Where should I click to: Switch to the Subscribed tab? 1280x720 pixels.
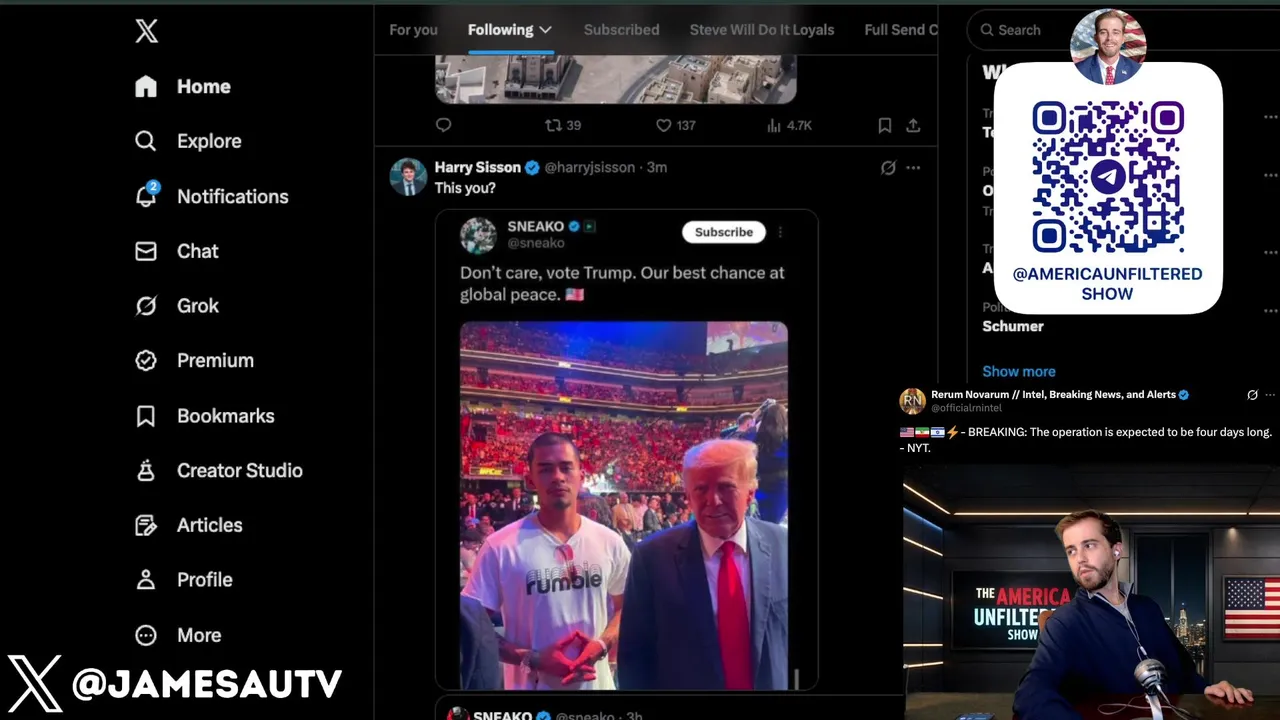coord(621,30)
